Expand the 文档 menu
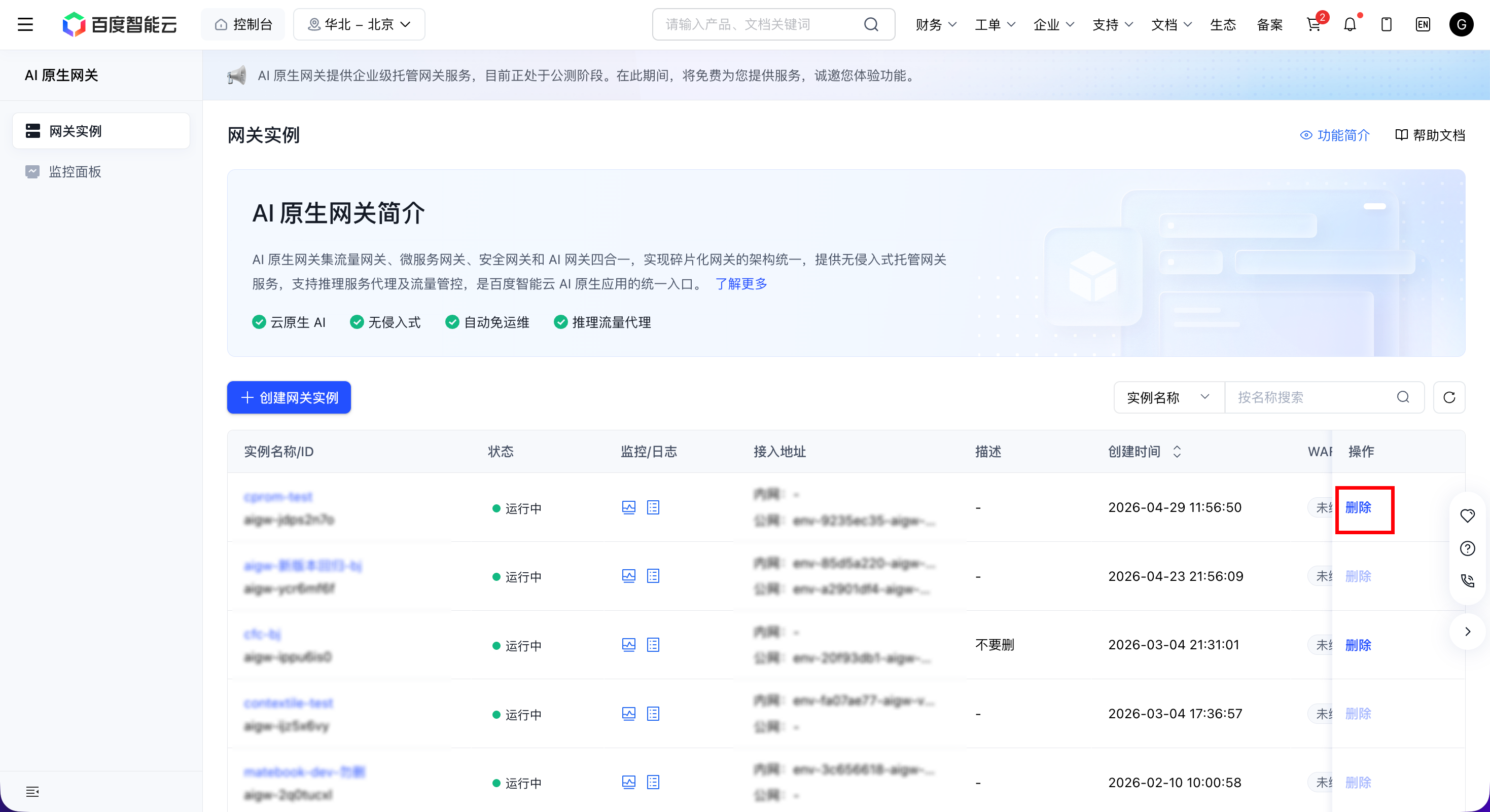 1172,24
